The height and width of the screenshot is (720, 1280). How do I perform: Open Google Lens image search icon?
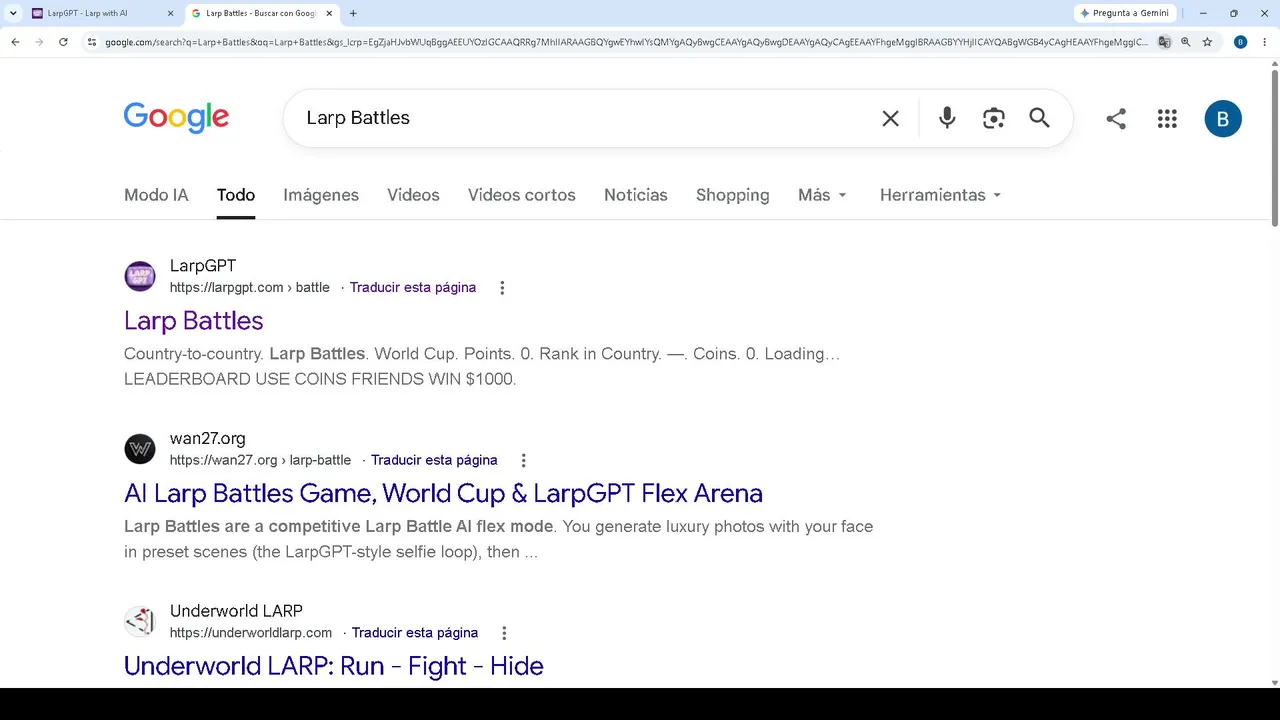tap(993, 118)
